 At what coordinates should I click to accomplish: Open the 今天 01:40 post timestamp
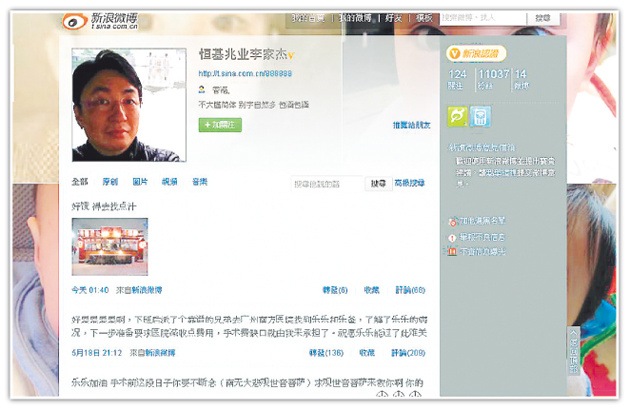click(90, 290)
